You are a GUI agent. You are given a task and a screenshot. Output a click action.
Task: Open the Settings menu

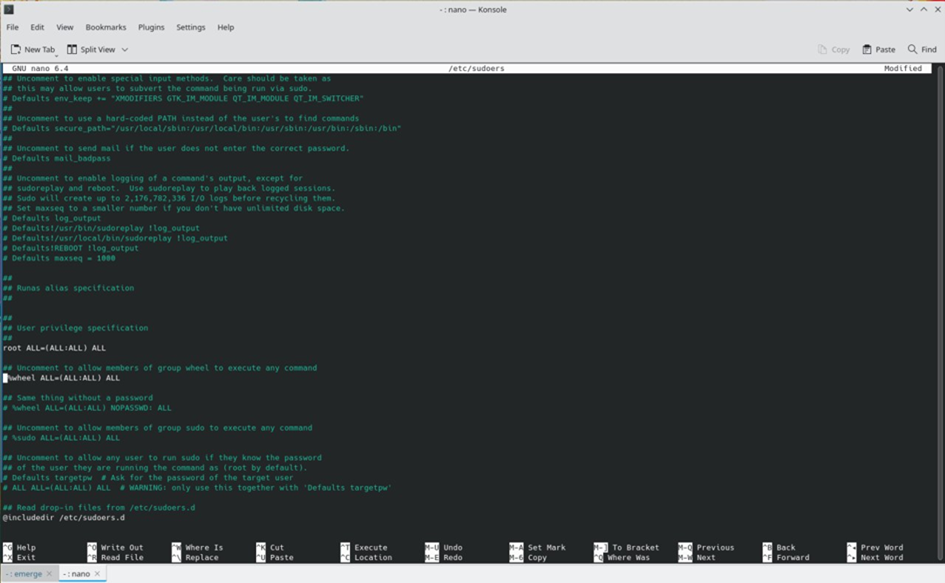point(192,27)
